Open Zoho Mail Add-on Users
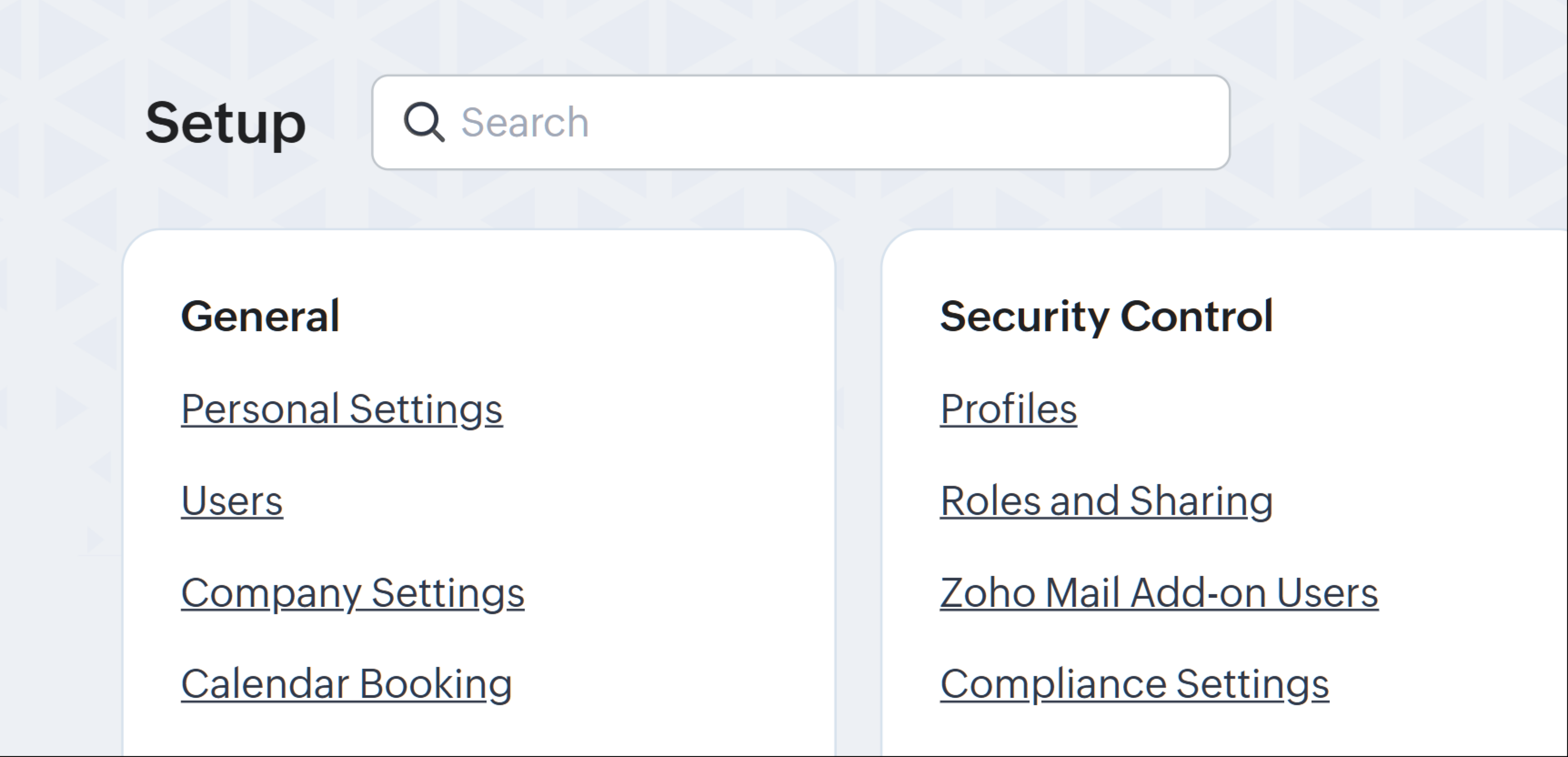The height and width of the screenshot is (757, 1568). click(1158, 593)
